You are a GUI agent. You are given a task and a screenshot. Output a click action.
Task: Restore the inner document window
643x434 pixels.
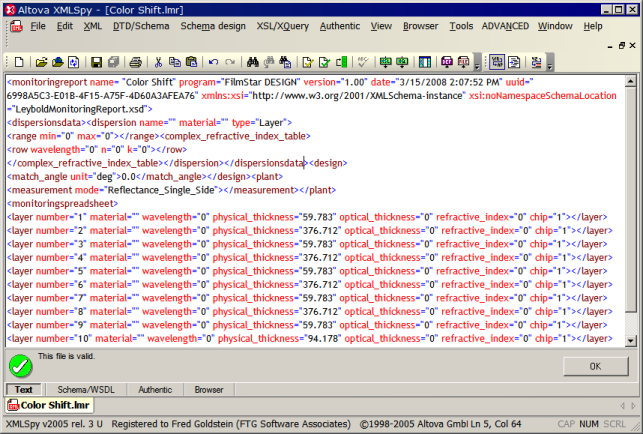pyautogui.click(x=622, y=46)
